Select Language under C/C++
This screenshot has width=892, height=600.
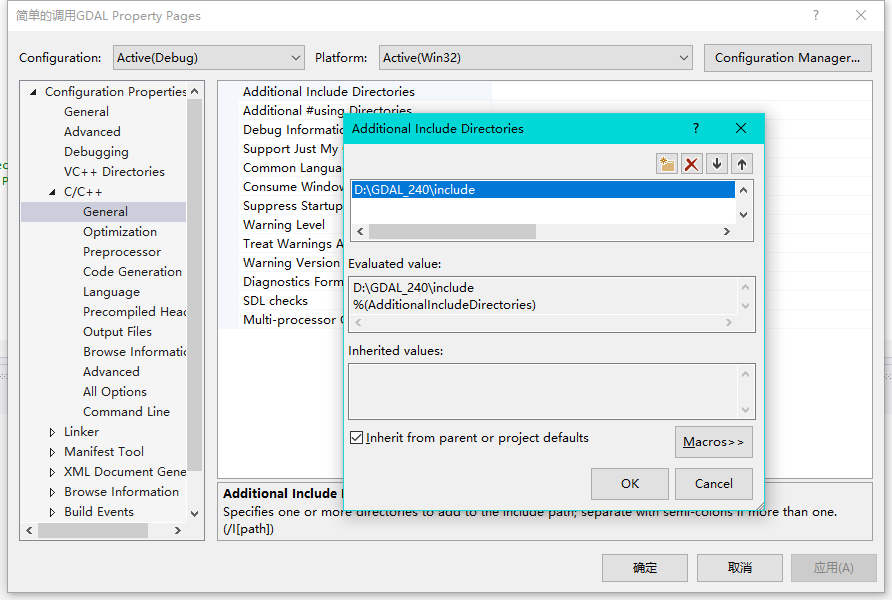tap(111, 292)
